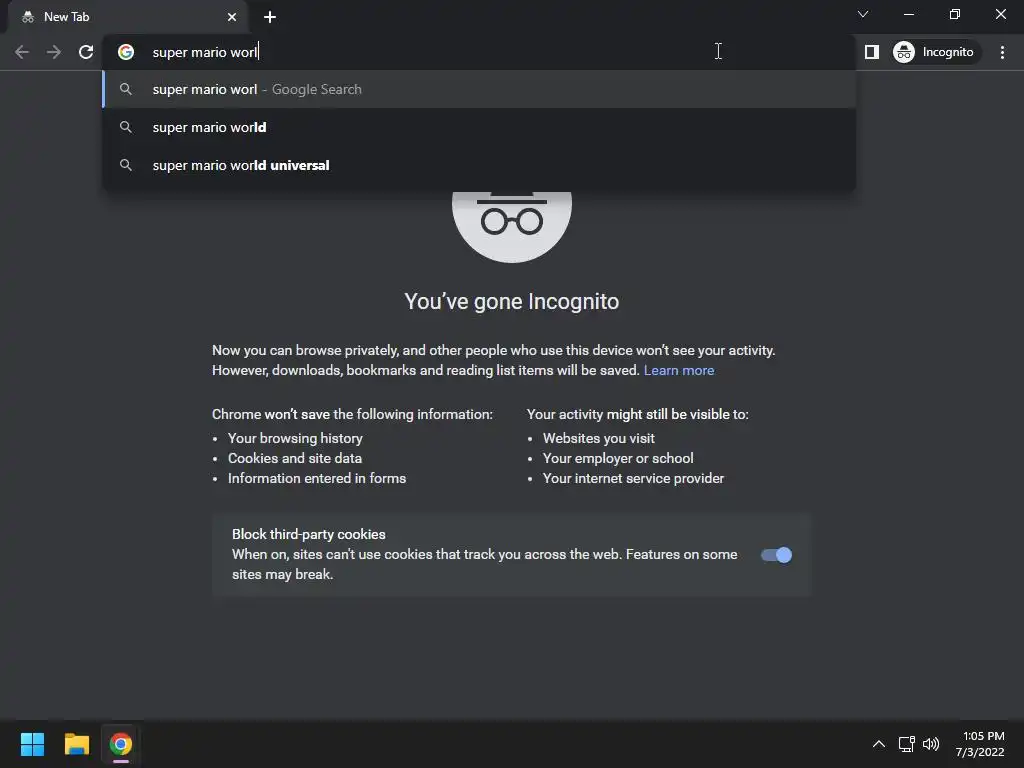Open the network status tray icon
This screenshot has width=1024, height=768.
[906, 744]
